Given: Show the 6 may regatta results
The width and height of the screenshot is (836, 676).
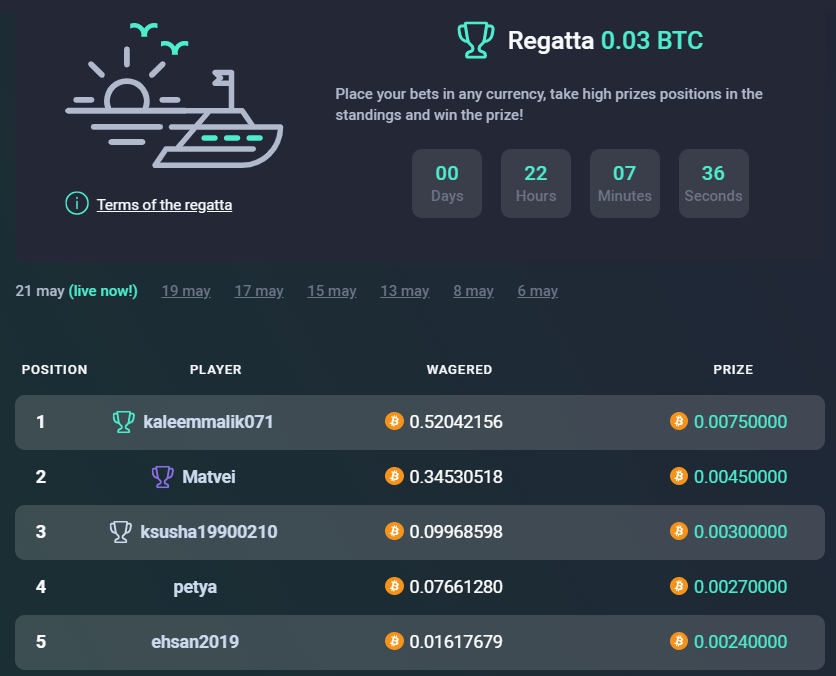Looking at the screenshot, I should tap(537, 291).
